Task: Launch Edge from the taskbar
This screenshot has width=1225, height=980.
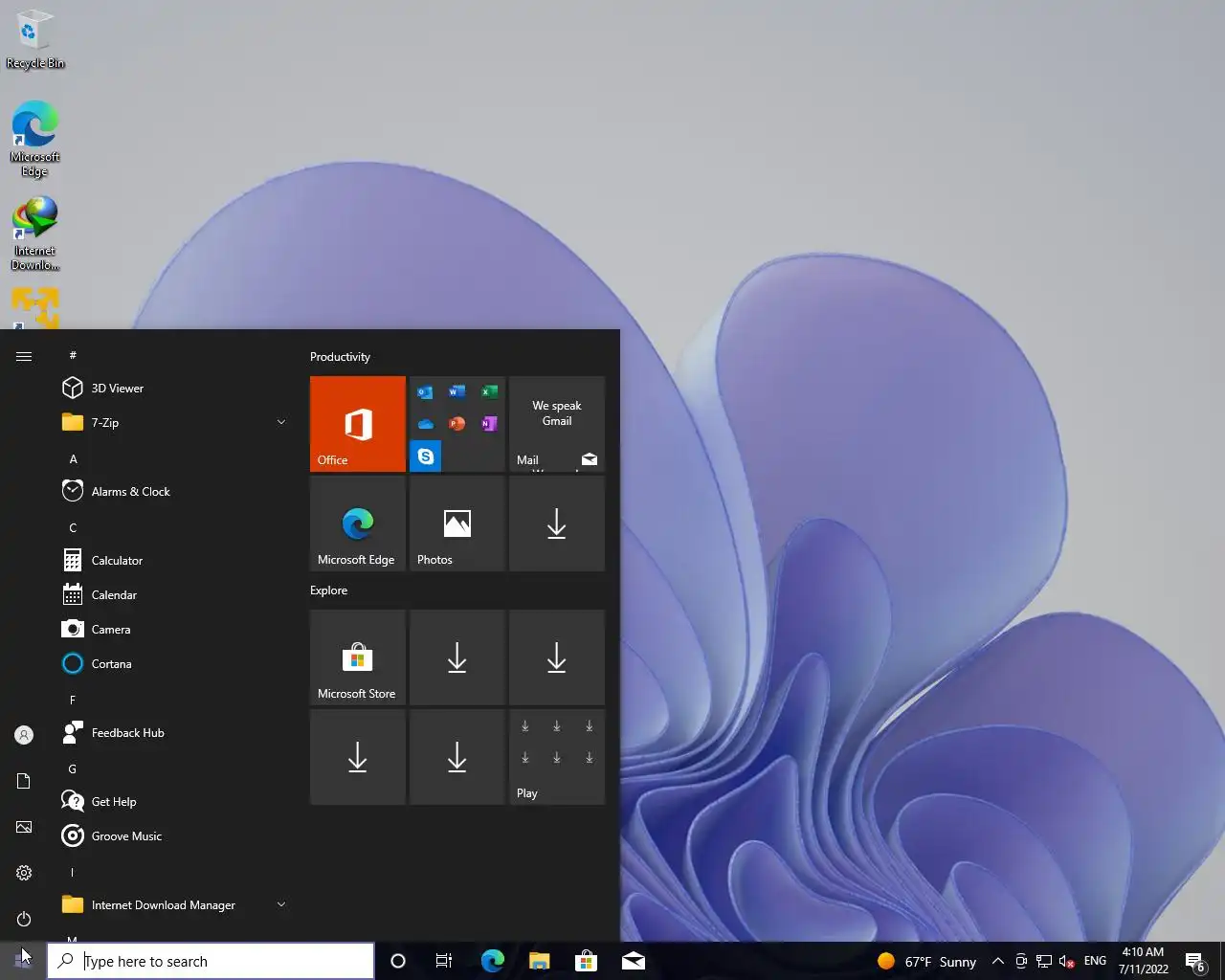Action: point(493,961)
